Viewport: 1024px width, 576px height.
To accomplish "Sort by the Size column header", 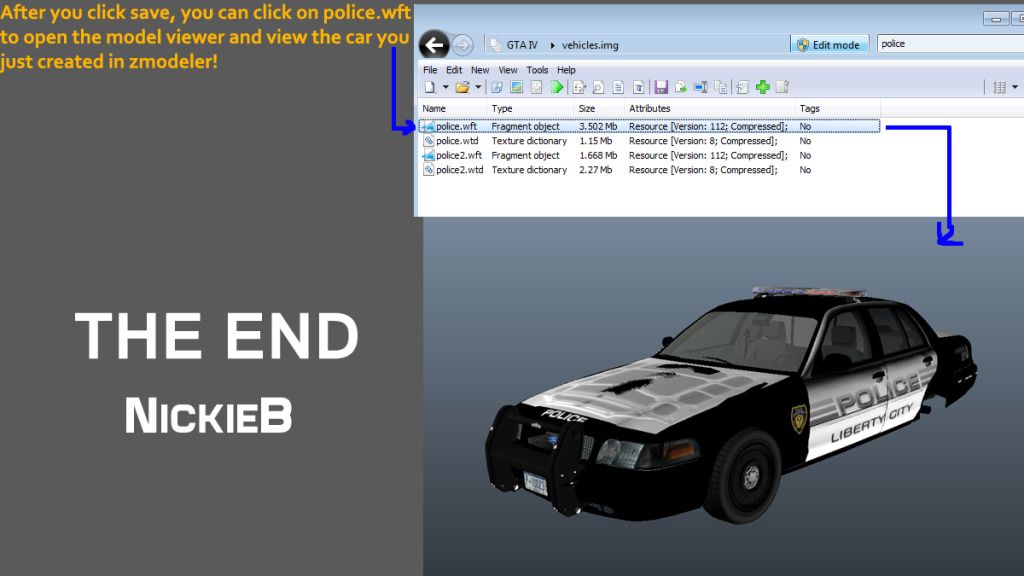I will pos(599,108).
